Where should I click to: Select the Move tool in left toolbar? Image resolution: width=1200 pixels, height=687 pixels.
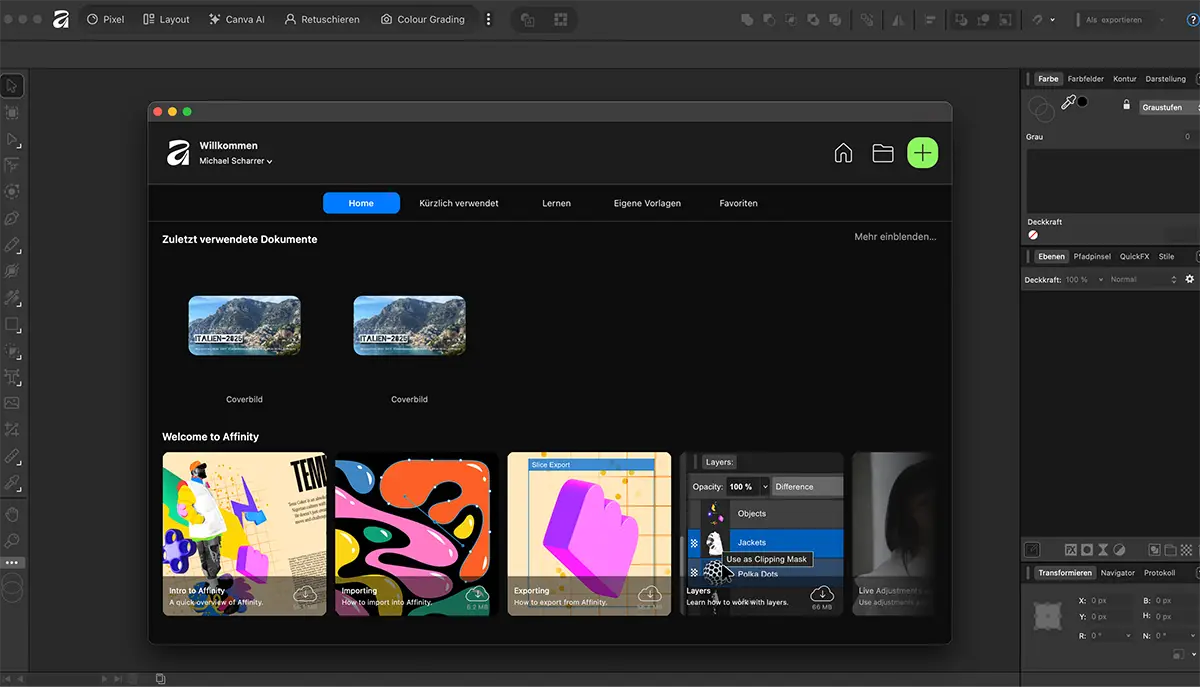coord(12,87)
